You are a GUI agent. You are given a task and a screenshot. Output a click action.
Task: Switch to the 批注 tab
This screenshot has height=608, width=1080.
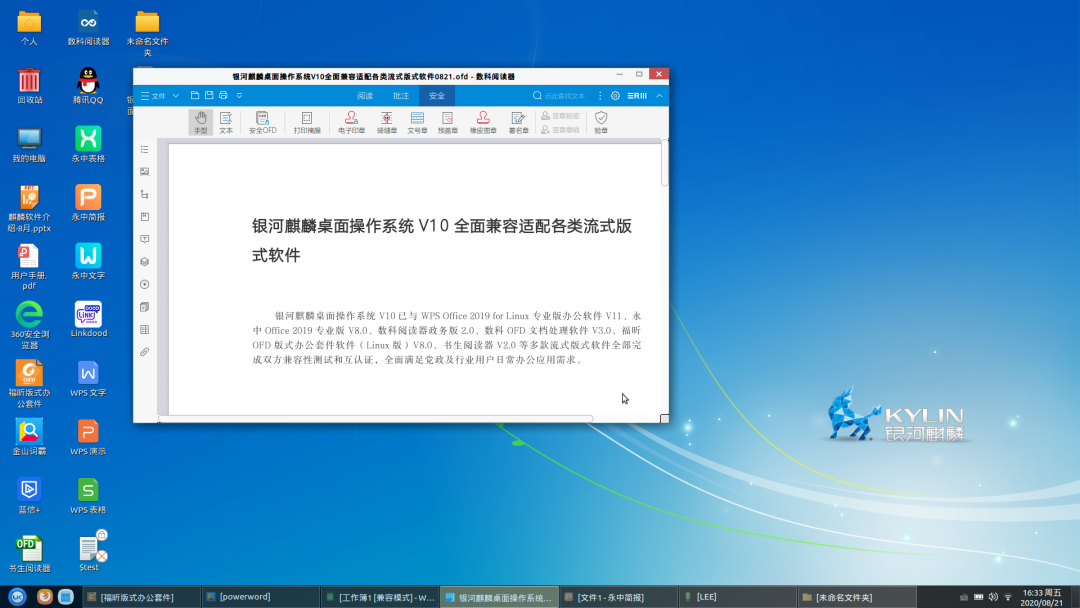pyautogui.click(x=401, y=96)
